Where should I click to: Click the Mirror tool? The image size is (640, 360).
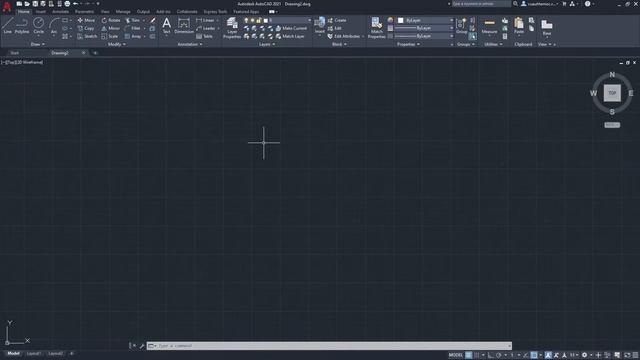coord(111,28)
